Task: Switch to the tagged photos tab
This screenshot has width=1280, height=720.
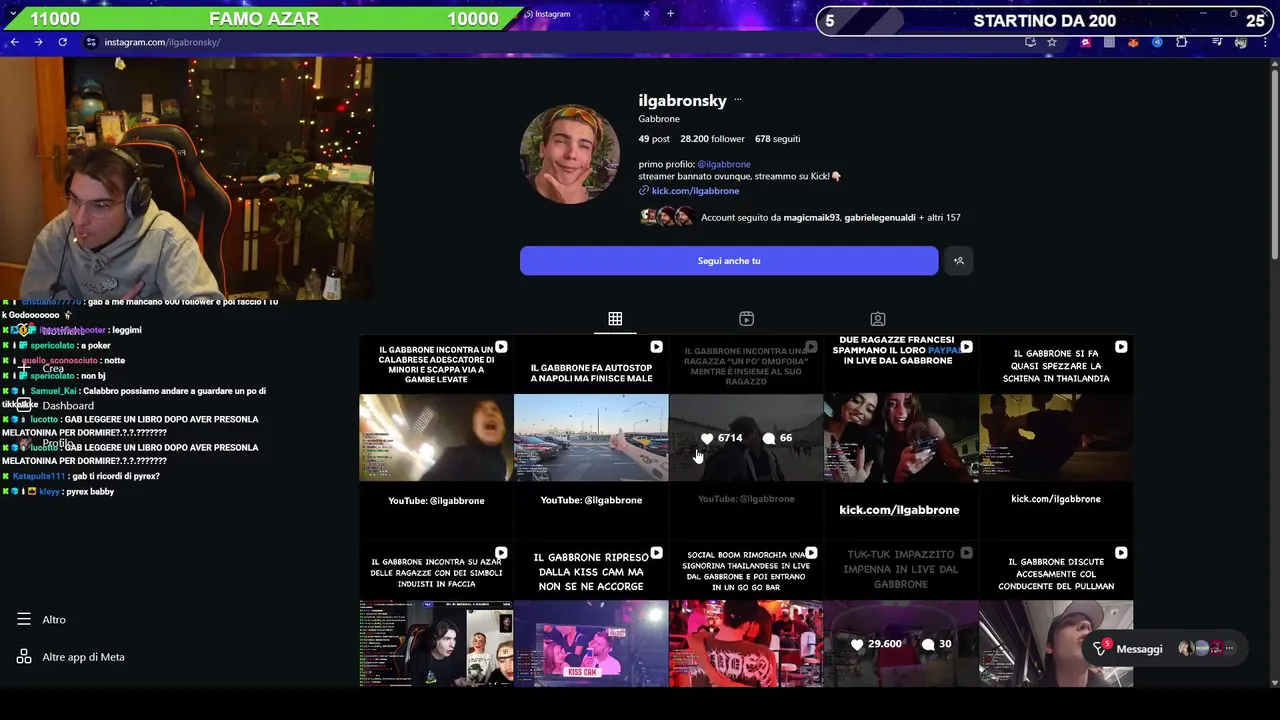Action: coord(877,318)
